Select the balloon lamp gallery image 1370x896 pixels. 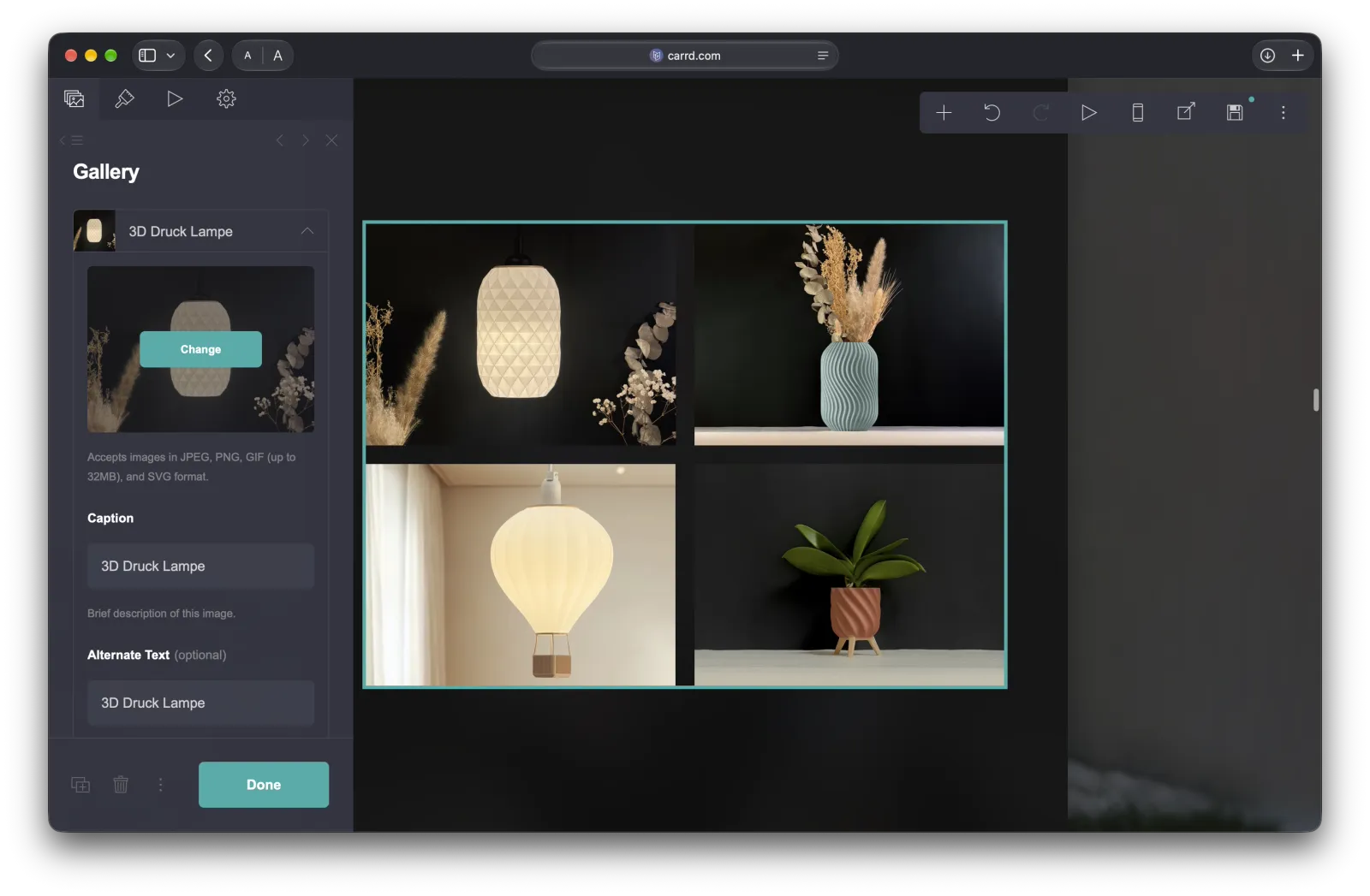(521, 574)
